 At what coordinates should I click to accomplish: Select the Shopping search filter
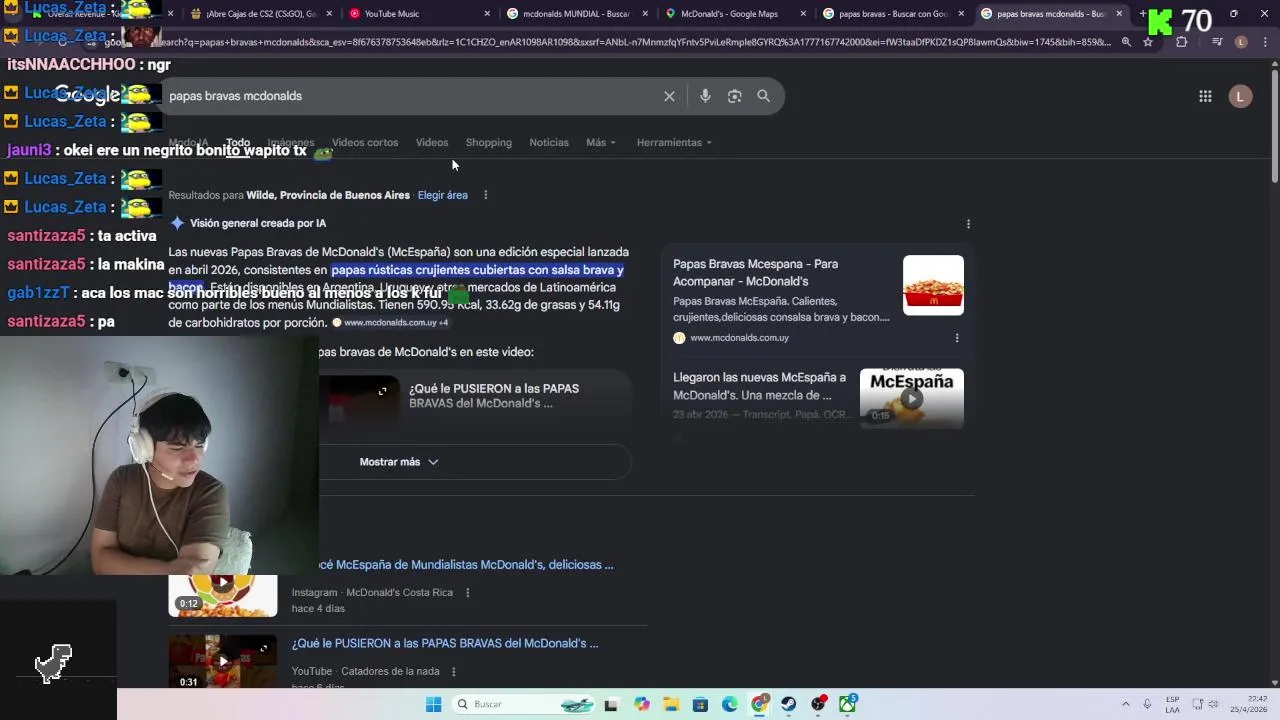click(489, 142)
